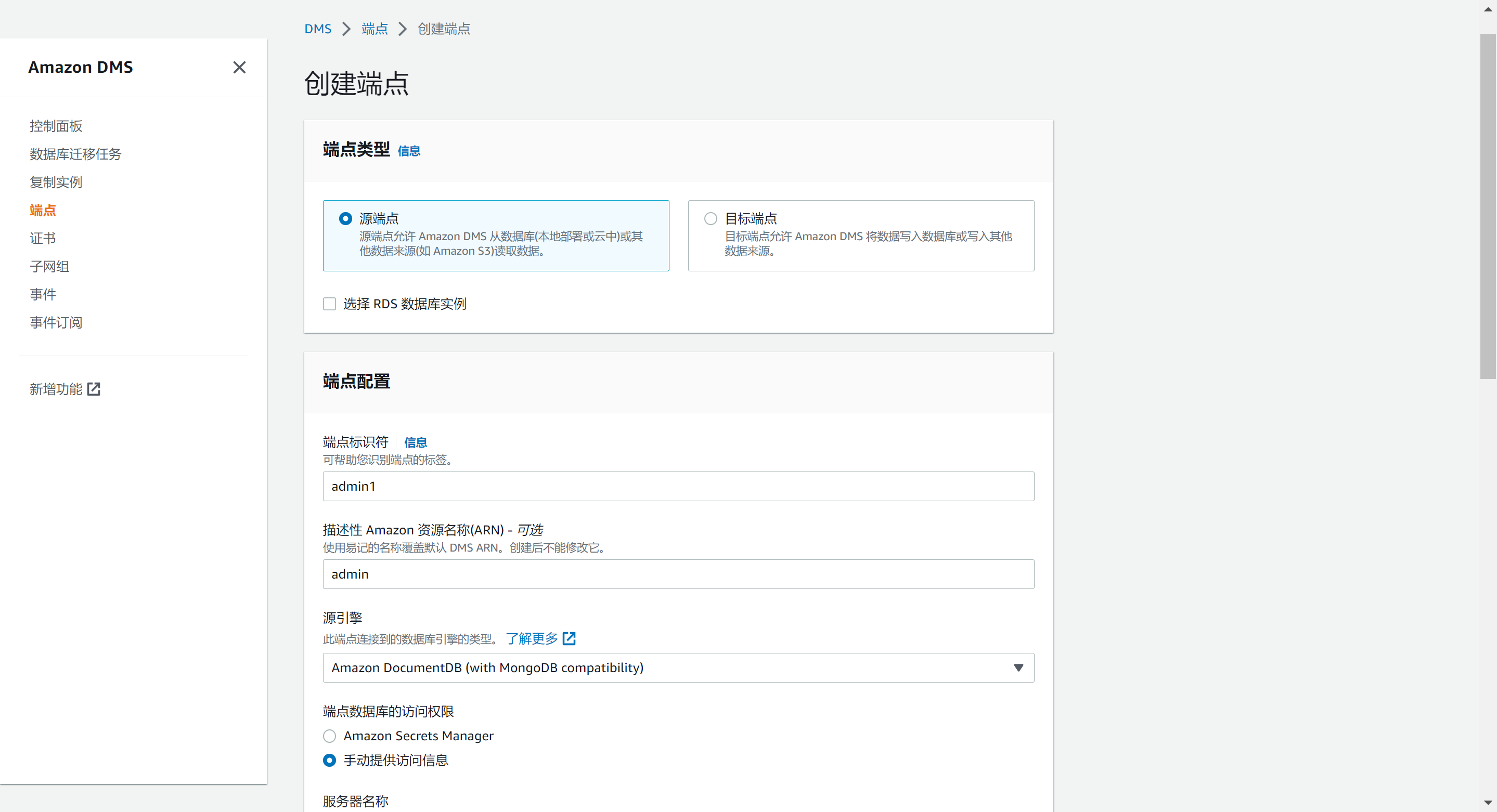Click the 端点标识符 field containing admin1
Screen dimensions: 1497x812
(x=678, y=487)
